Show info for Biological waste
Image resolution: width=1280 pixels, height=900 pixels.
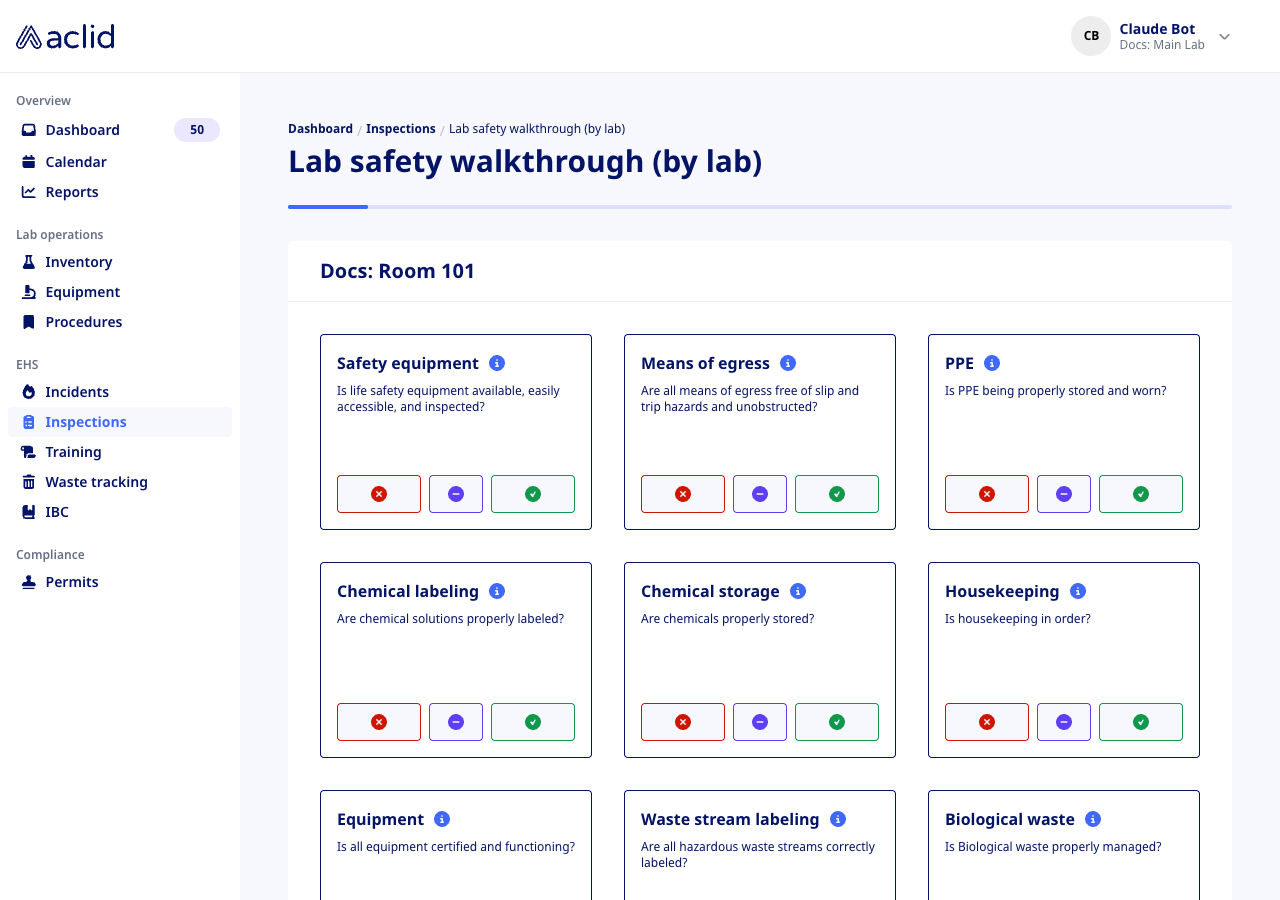pyautogui.click(x=1093, y=819)
